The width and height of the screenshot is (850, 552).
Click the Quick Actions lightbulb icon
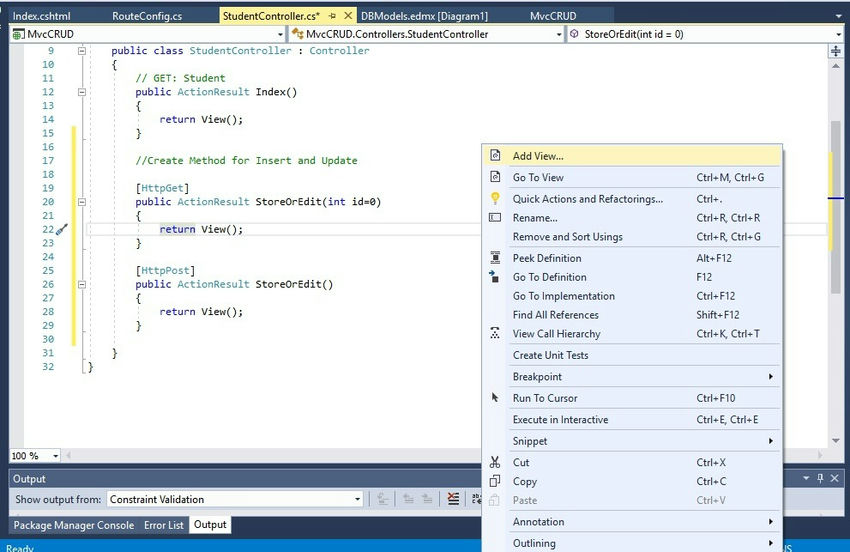point(495,199)
